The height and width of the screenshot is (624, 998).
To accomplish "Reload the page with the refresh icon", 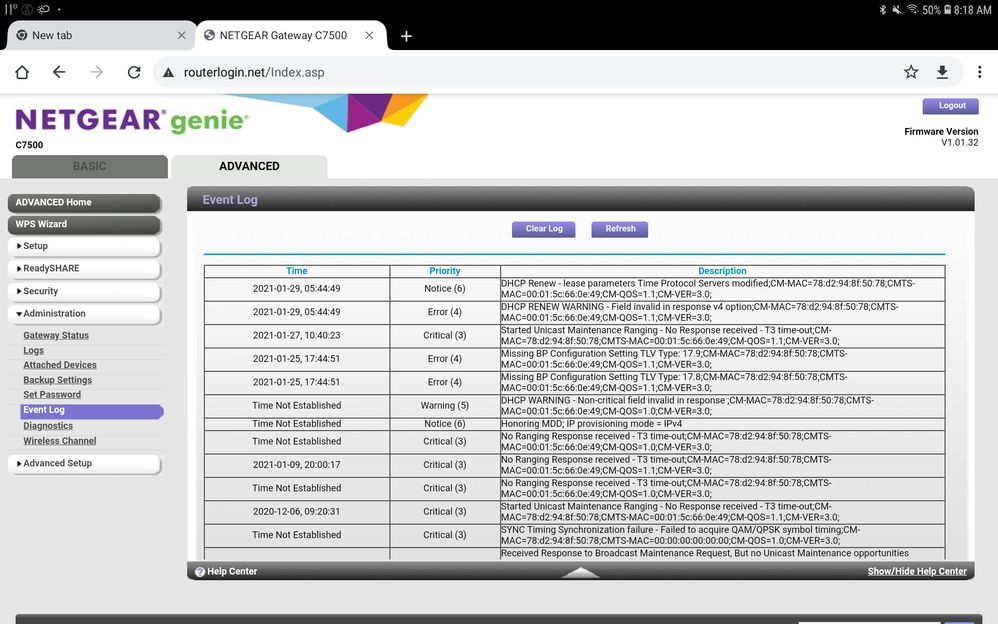I will click(x=134, y=72).
